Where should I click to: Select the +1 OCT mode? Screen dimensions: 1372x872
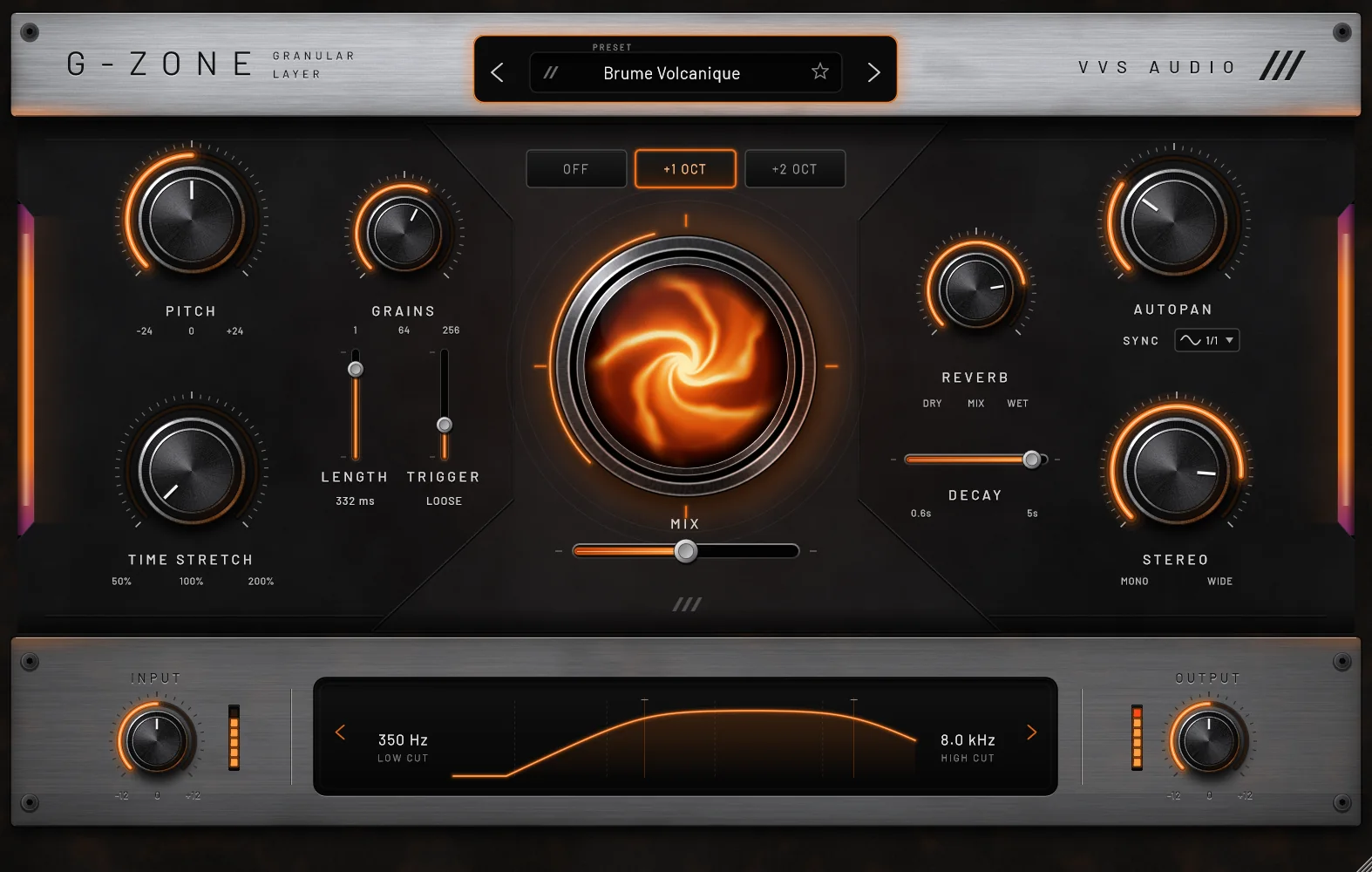click(x=685, y=169)
